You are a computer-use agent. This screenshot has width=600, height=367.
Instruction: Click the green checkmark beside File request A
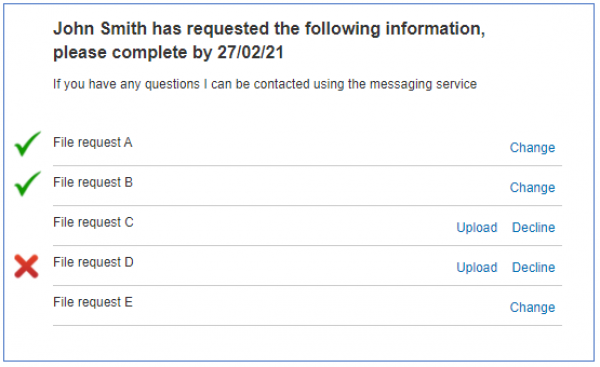pos(28,144)
